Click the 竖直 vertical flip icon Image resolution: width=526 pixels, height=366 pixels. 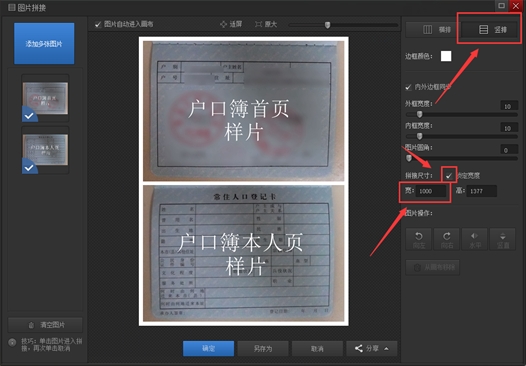tap(503, 239)
